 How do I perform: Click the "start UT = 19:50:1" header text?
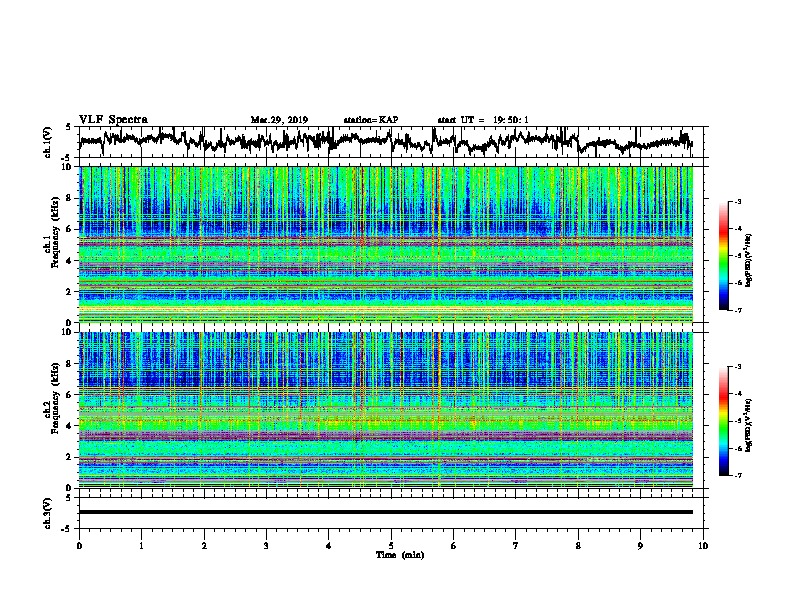483,120
